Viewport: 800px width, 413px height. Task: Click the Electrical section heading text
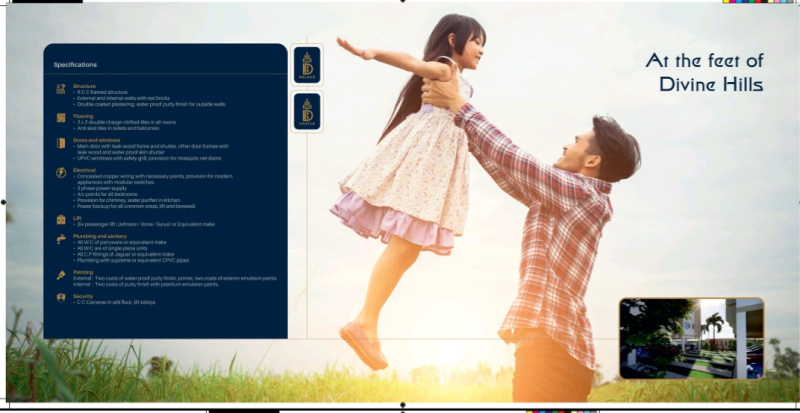[84, 170]
